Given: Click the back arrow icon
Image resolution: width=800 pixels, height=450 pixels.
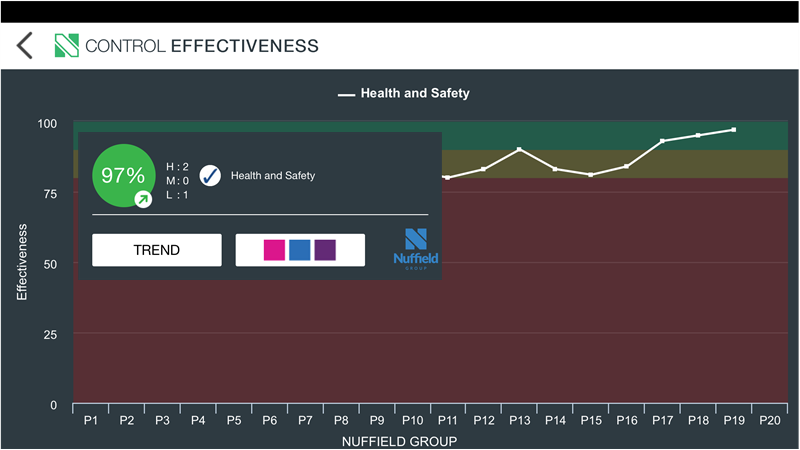Looking at the screenshot, I should 25,45.
